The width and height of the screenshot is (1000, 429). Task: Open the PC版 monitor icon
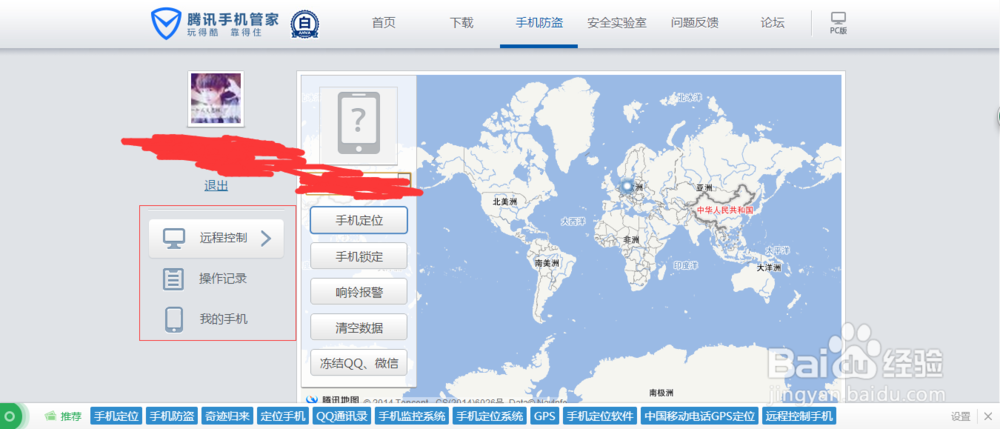click(839, 18)
